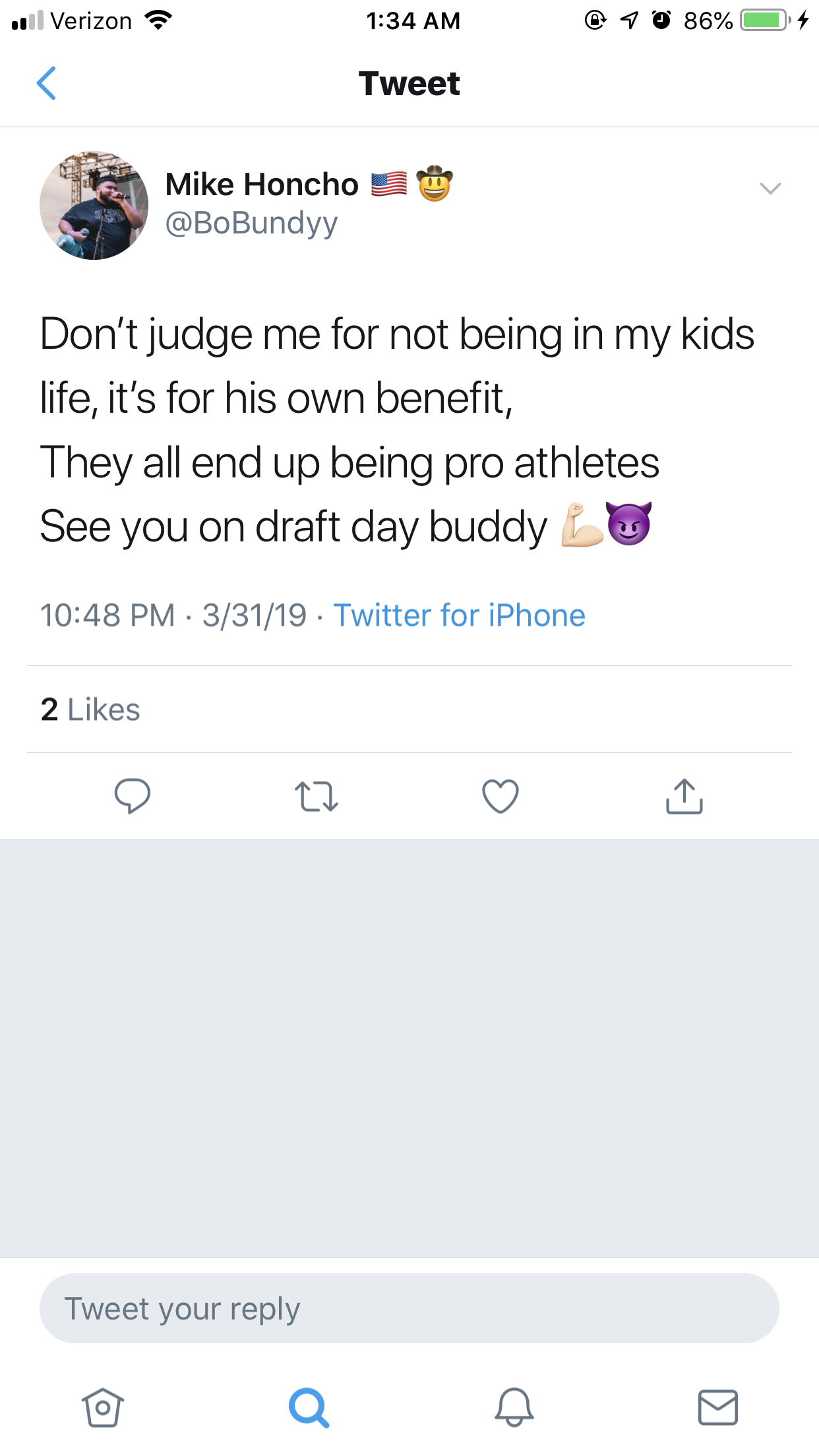This screenshot has width=819, height=1456.
Task: Tap the Mike Honcho display name
Action: click(x=262, y=184)
